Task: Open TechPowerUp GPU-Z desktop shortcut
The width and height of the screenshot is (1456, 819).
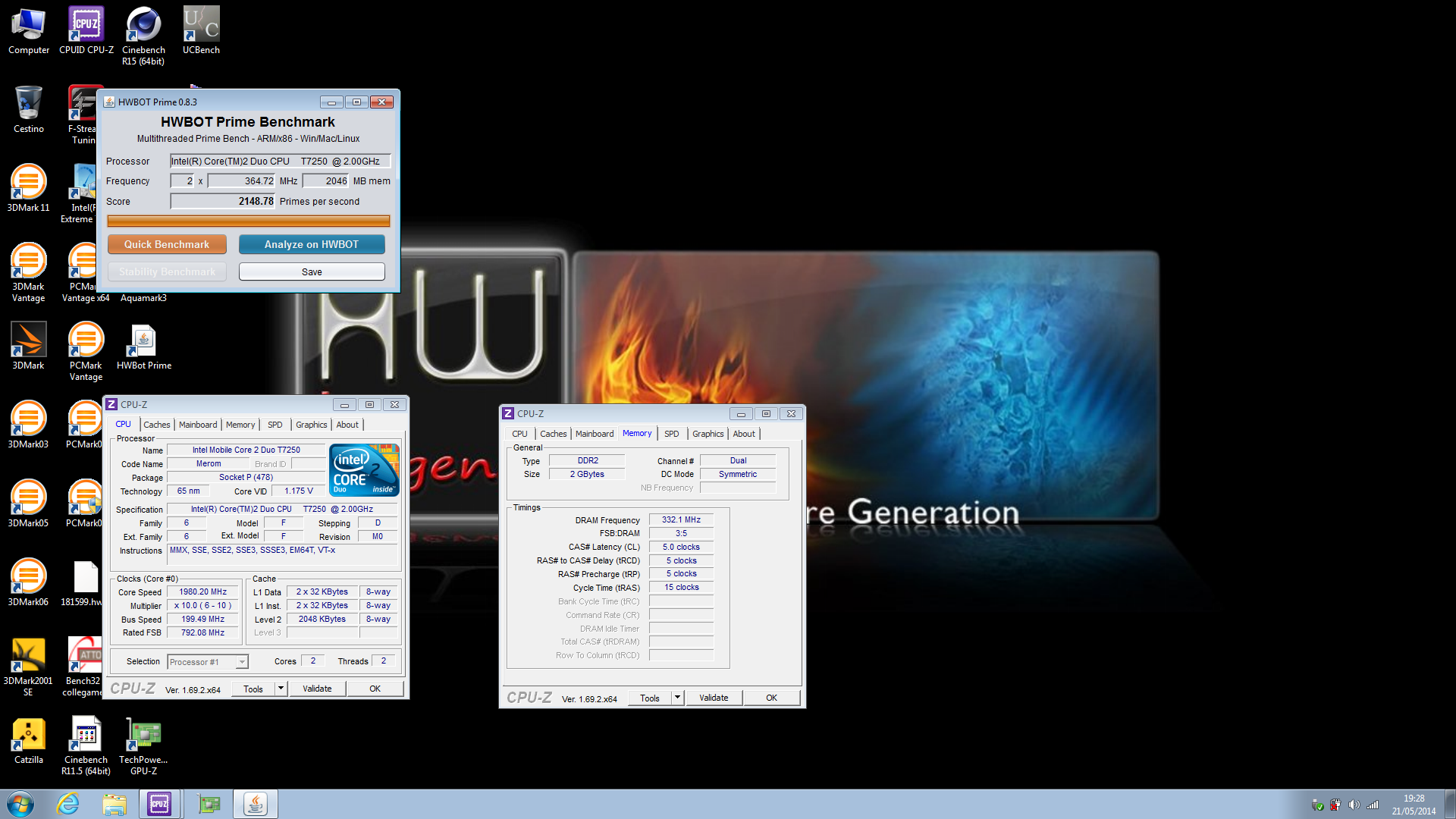Action: (x=143, y=746)
